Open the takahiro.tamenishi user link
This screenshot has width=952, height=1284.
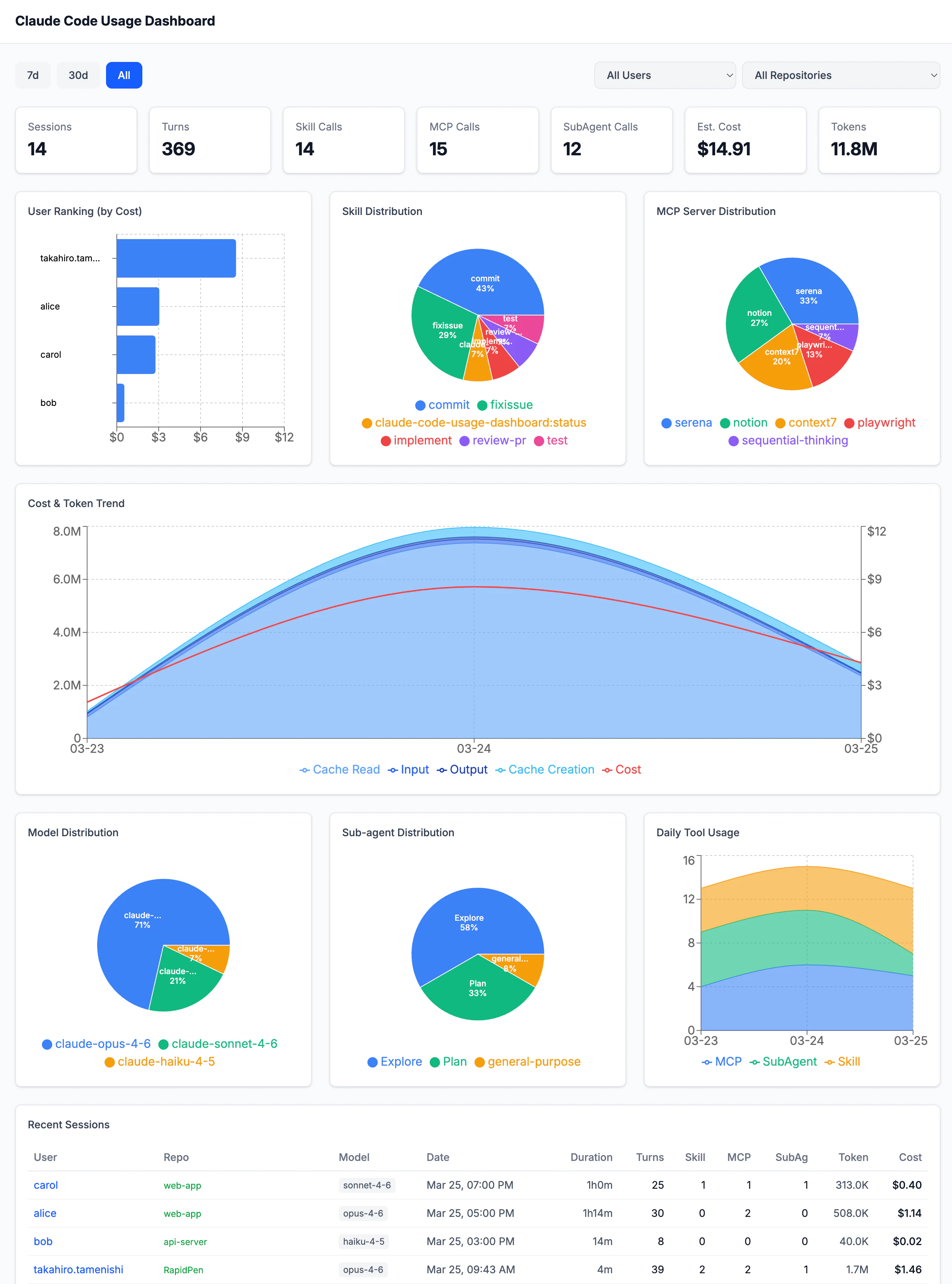click(78, 1270)
